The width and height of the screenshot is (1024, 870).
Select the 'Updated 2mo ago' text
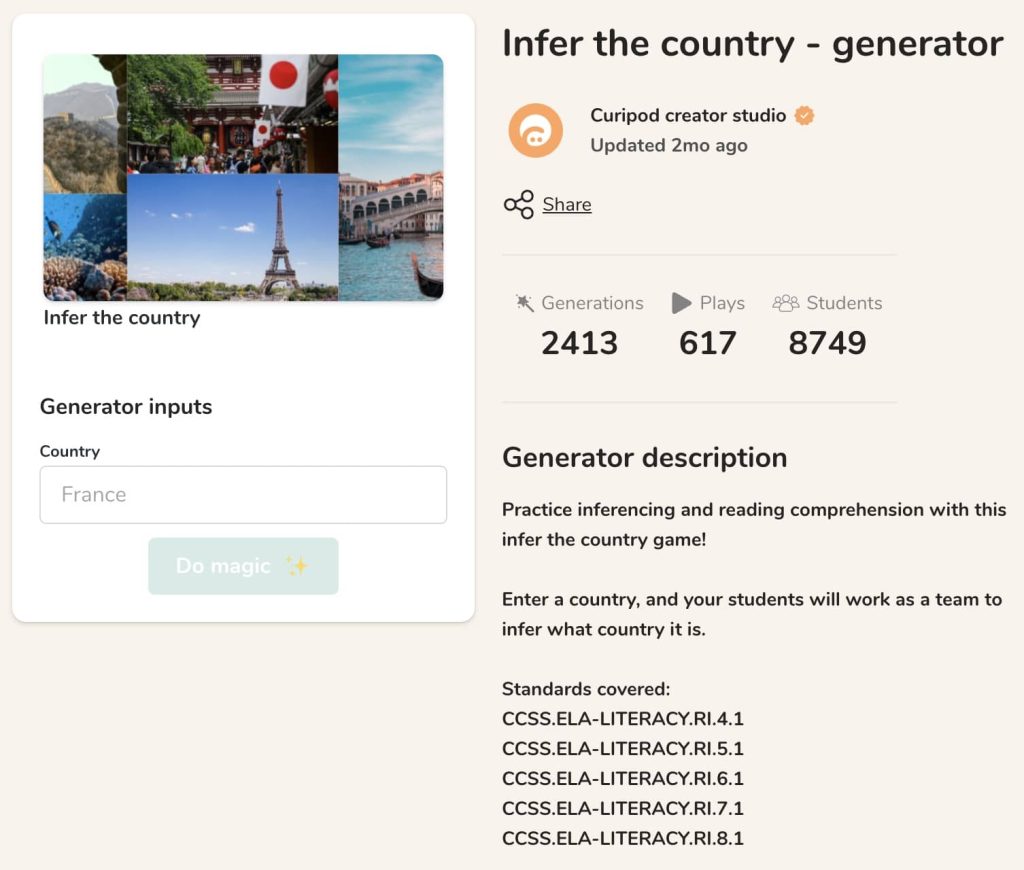669,146
